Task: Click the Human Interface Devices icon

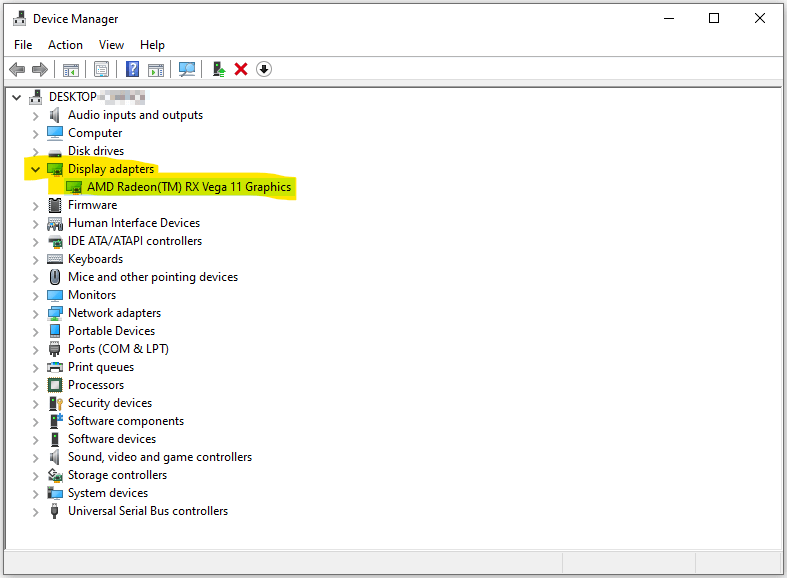Action: click(55, 223)
